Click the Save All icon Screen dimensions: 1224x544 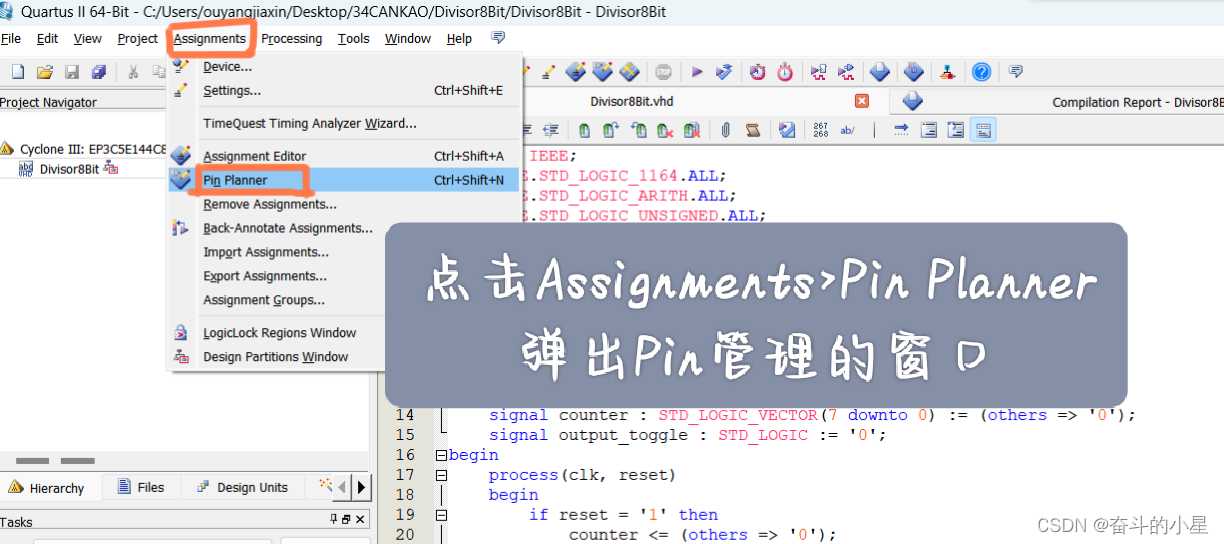pos(98,72)
